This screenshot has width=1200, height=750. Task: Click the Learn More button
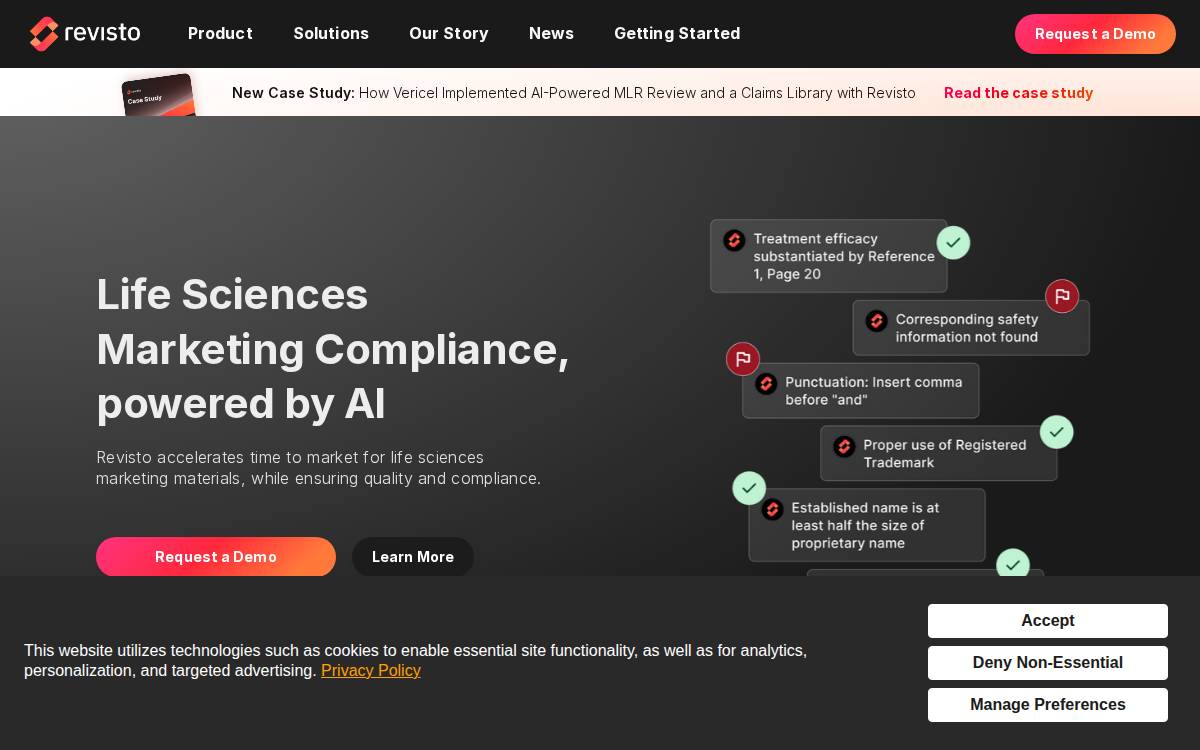[x=413, y=557]
